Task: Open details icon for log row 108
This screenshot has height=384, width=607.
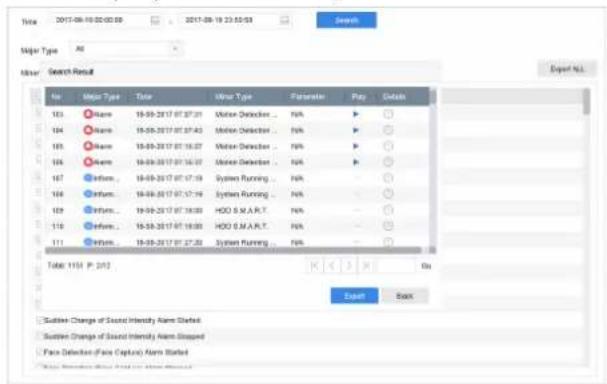Action: [388, 194]
